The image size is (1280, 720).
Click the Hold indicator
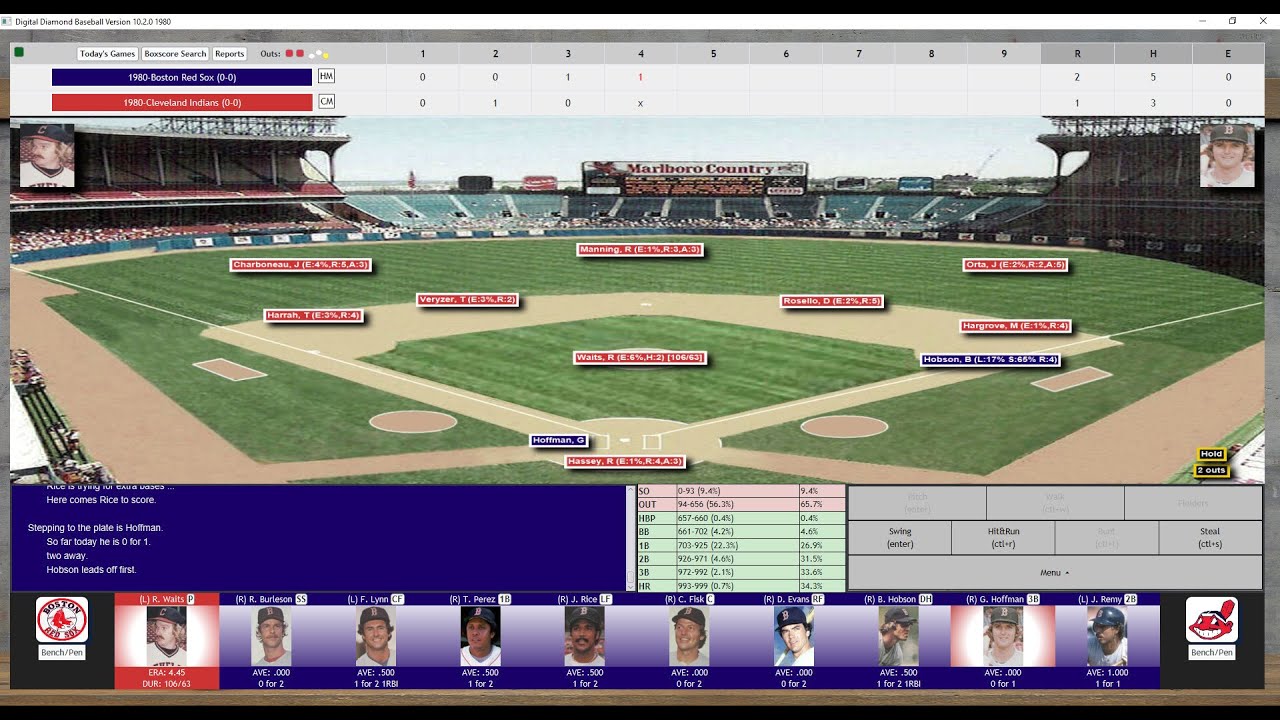1211,454
